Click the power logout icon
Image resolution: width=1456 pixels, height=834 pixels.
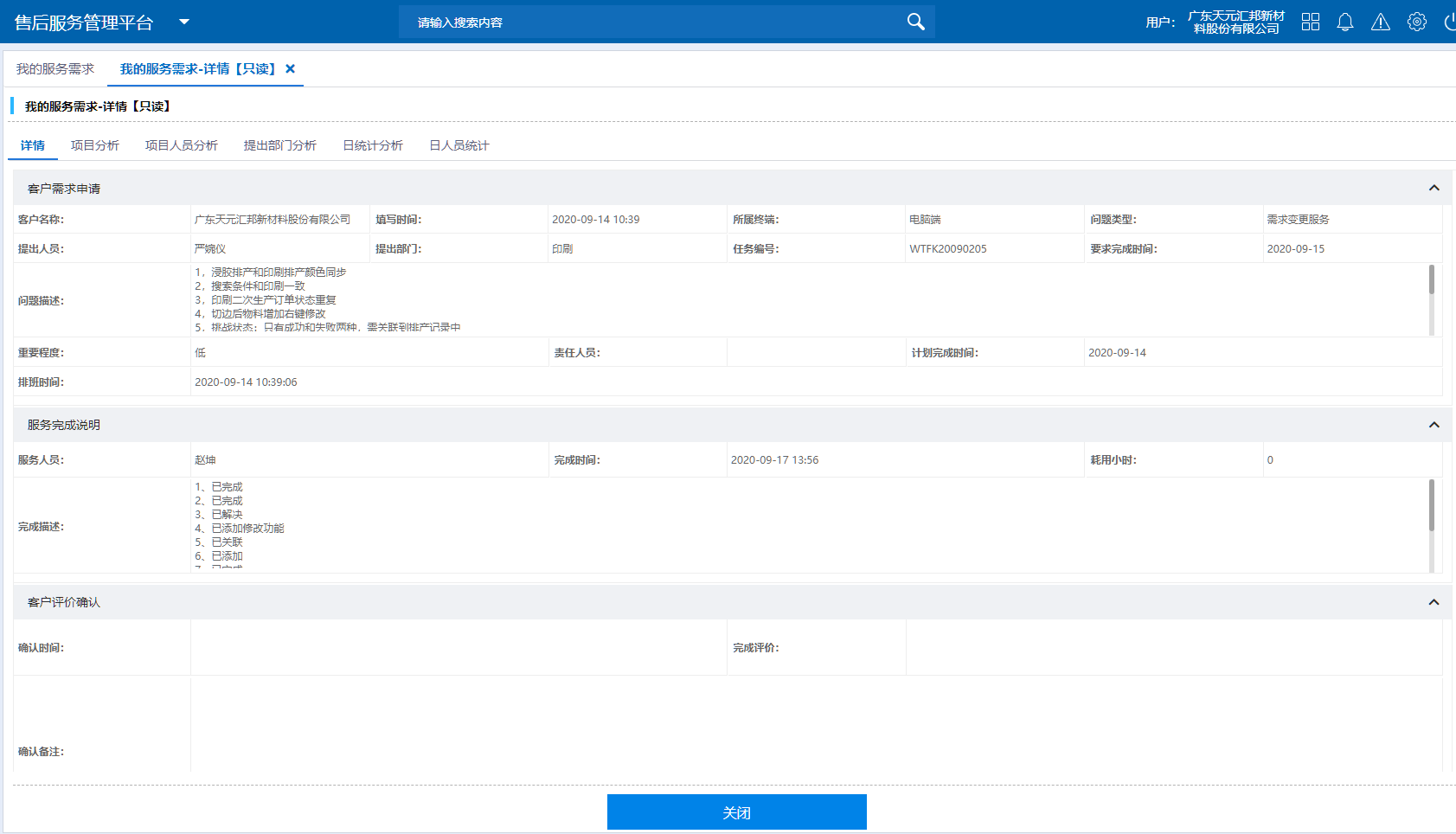coord(1450,22)
